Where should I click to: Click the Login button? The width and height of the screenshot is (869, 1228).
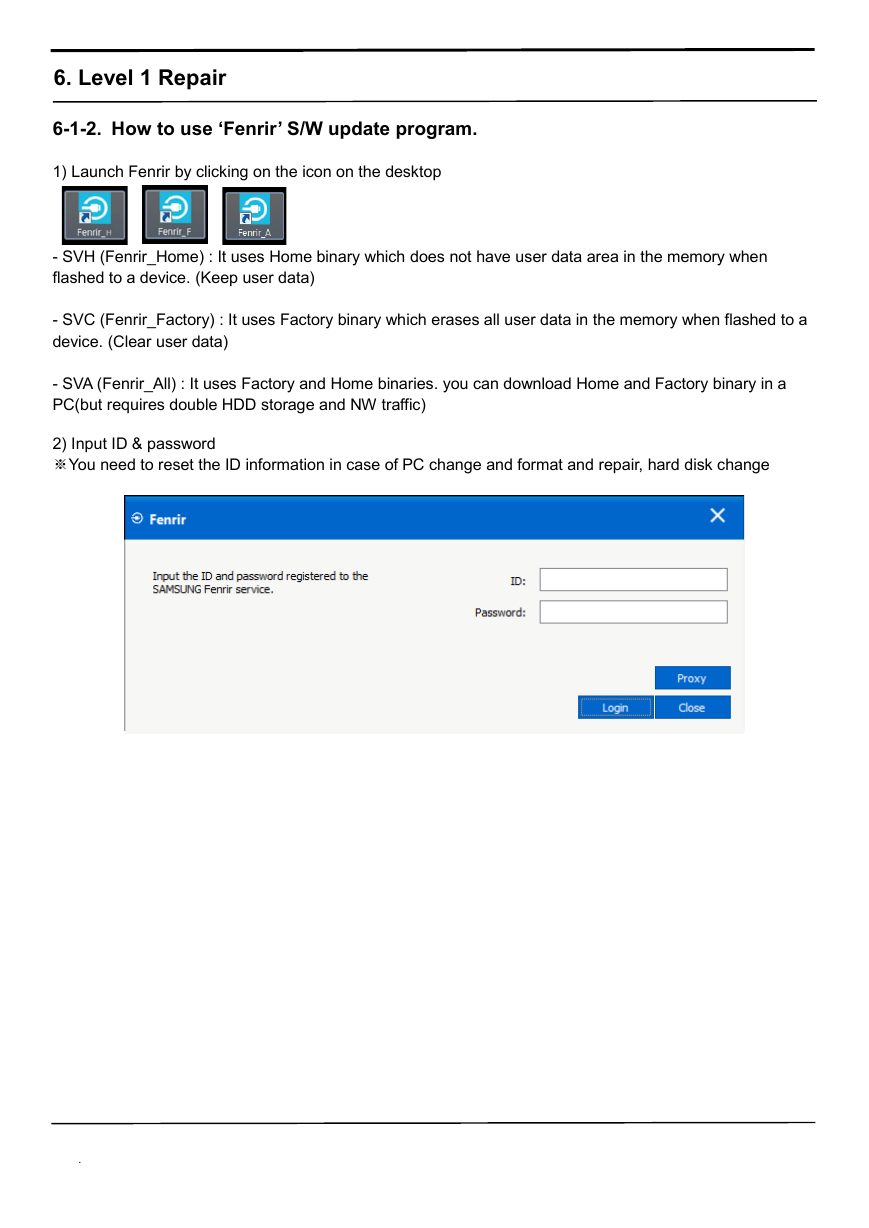pyautogui.click(x=615, y=707)
